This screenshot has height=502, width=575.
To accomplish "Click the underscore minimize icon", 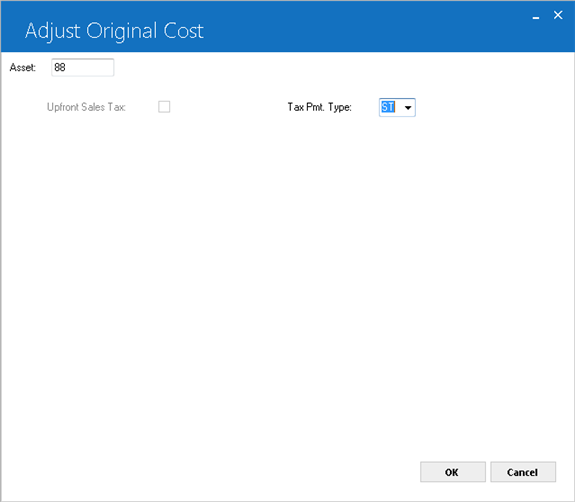I will 536,17.
